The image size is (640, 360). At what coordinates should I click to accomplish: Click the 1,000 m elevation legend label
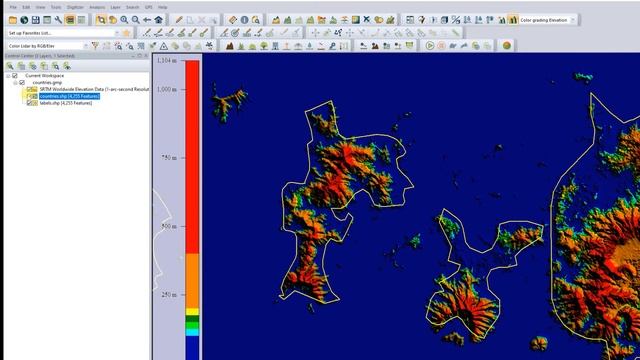pos(167,89)
